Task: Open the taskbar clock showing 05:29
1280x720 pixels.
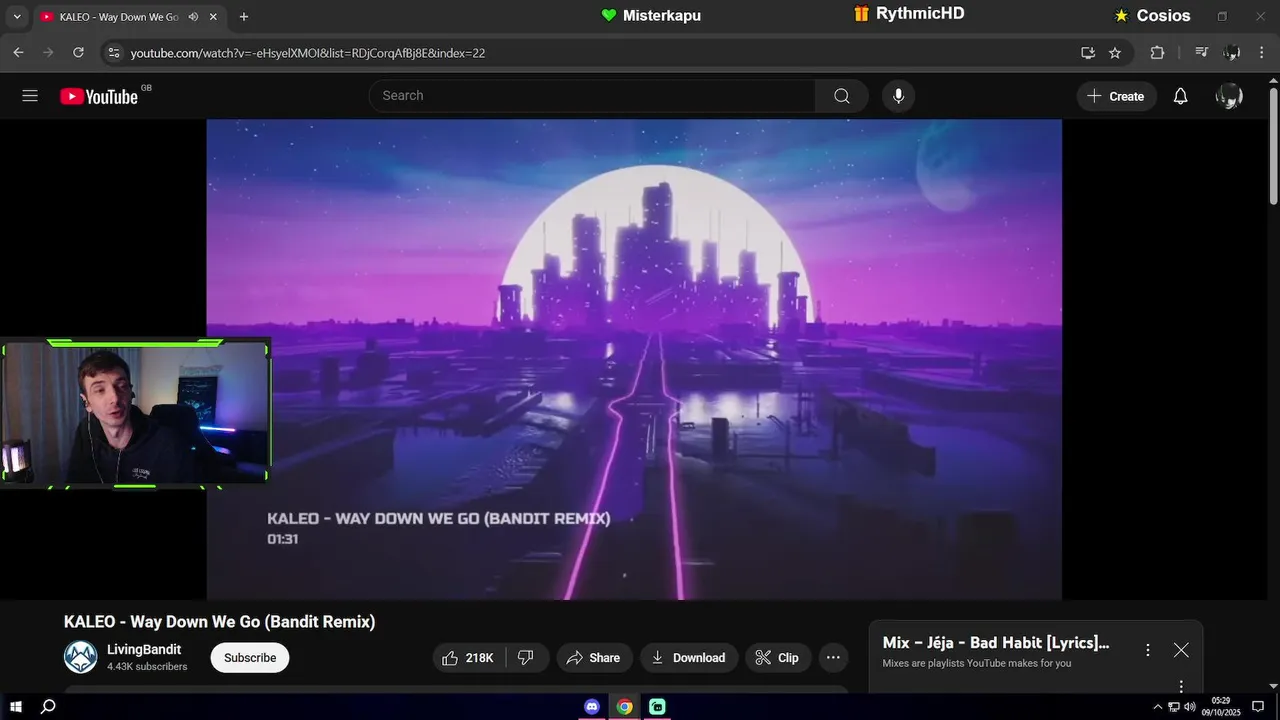Action: (x=1221, y=706)
